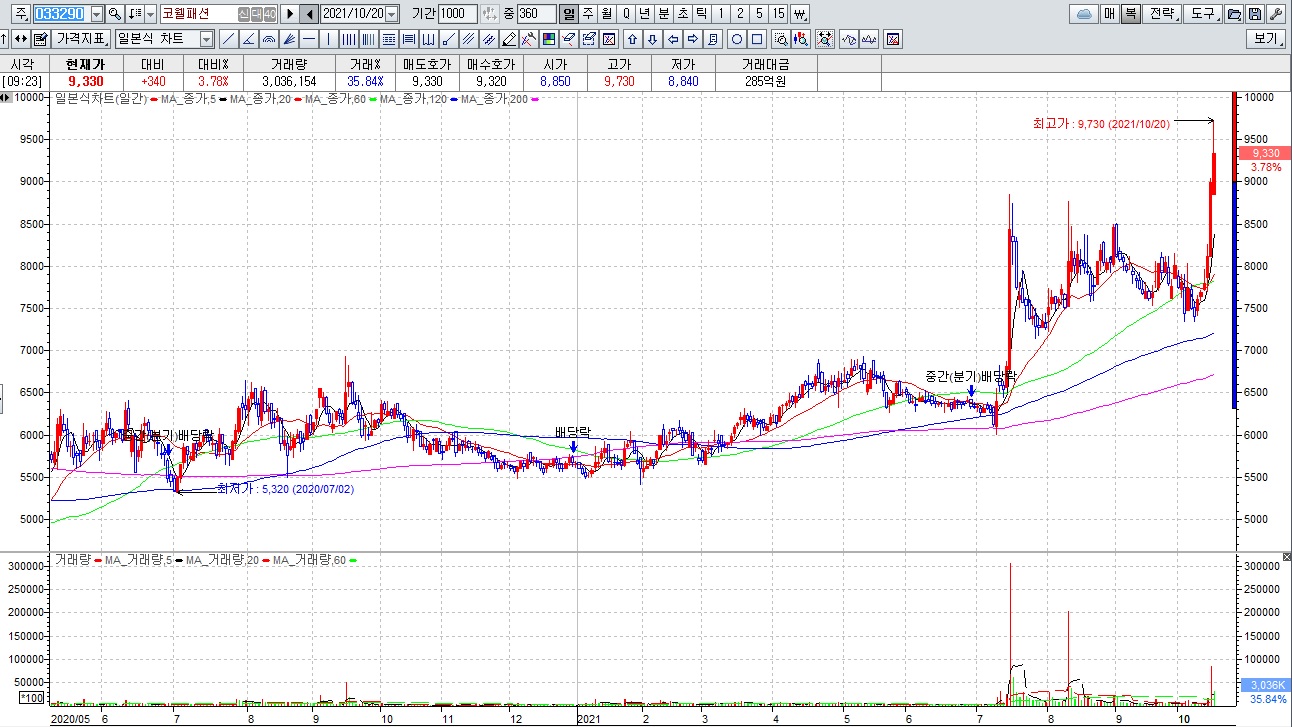Select the Fibonacci fan tool
The height and width of the screenshot is (727, 1292).
[289, 39]
